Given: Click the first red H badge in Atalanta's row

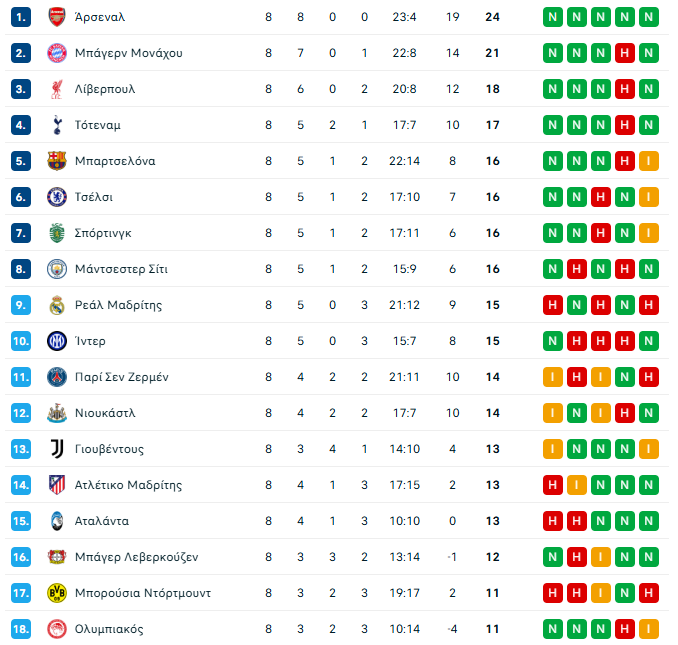Looking at the screenshot, I should 553,521.
